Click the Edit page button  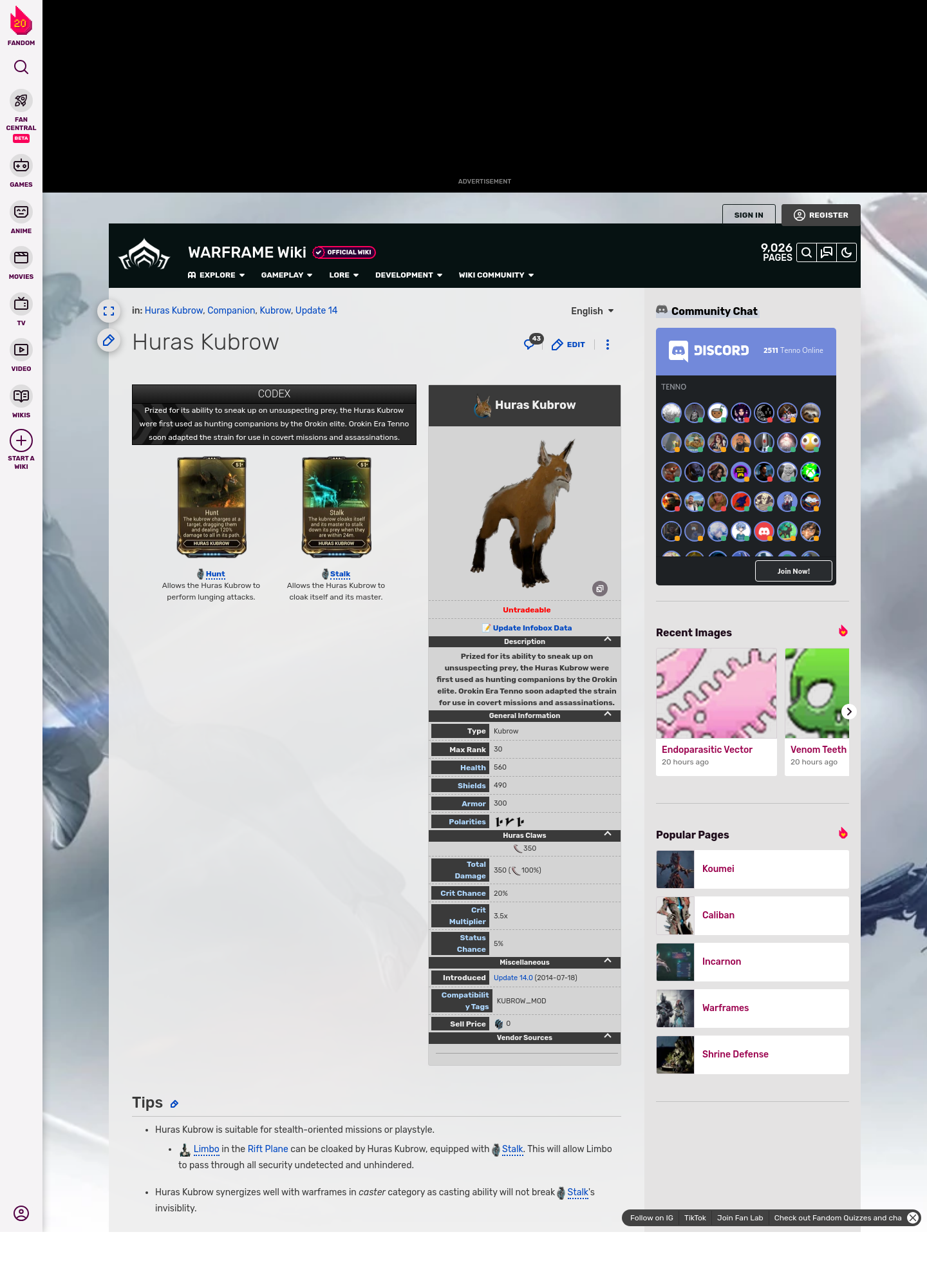(x=568, y=345)
